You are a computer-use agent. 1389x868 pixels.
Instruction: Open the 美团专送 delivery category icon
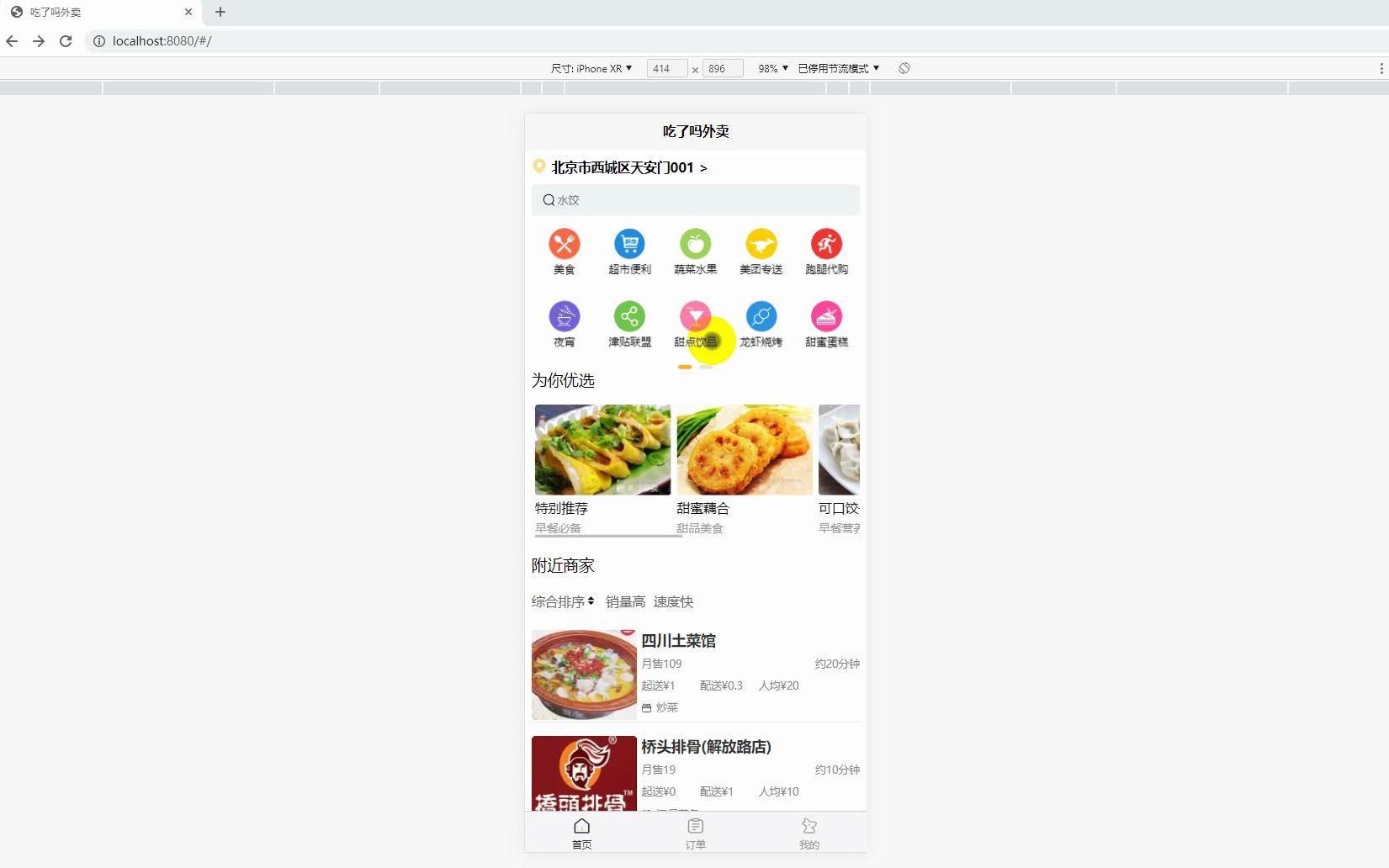click(761, 244)
